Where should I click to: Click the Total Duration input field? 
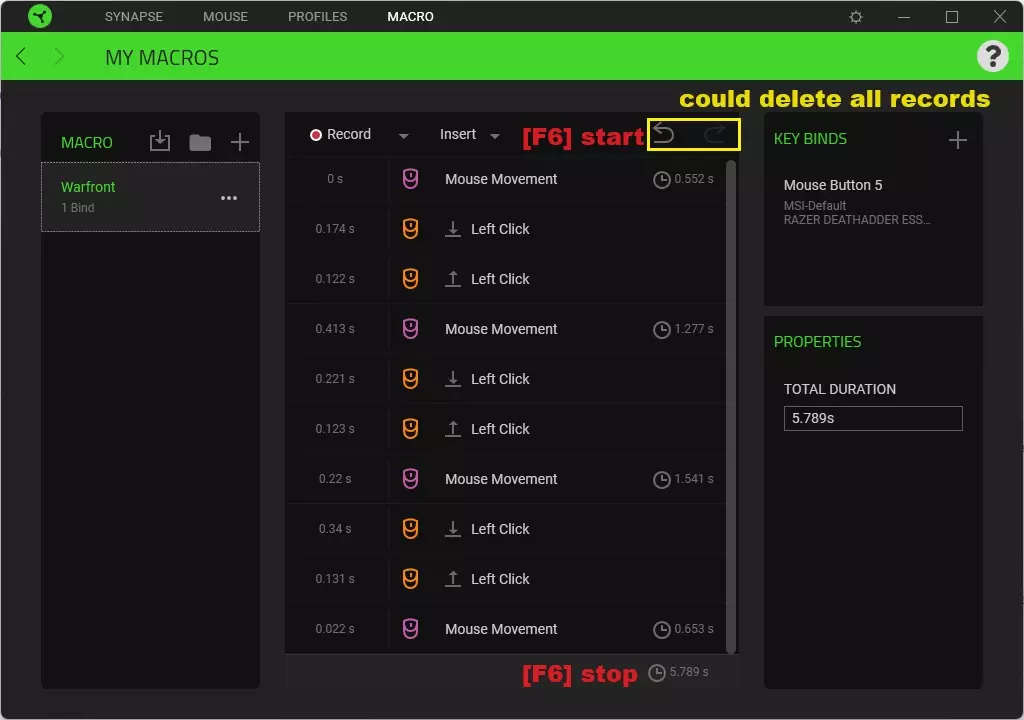tap(872, 418)
